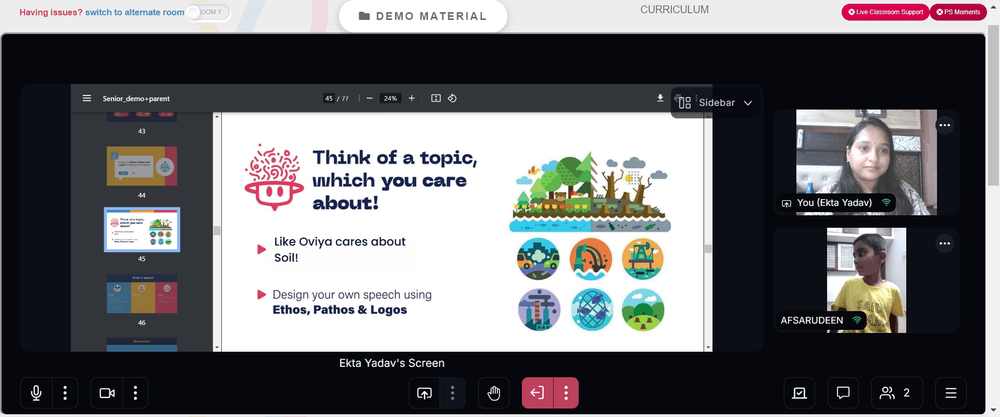Stop sharing screen with share icon
This screenshot has width=1000, height=417.
424,393
